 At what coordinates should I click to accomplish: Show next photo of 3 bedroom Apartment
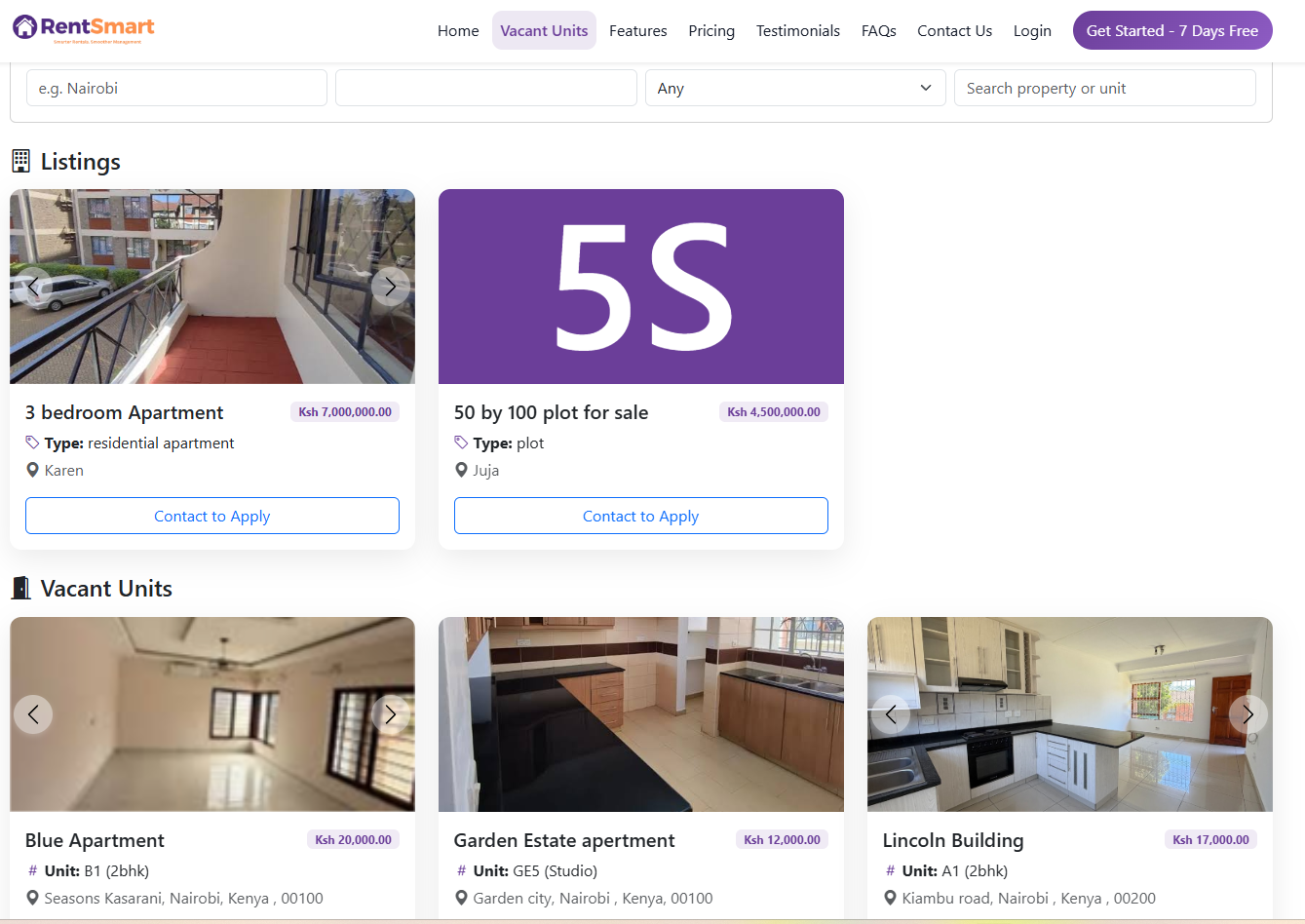(x=390, y=287)
